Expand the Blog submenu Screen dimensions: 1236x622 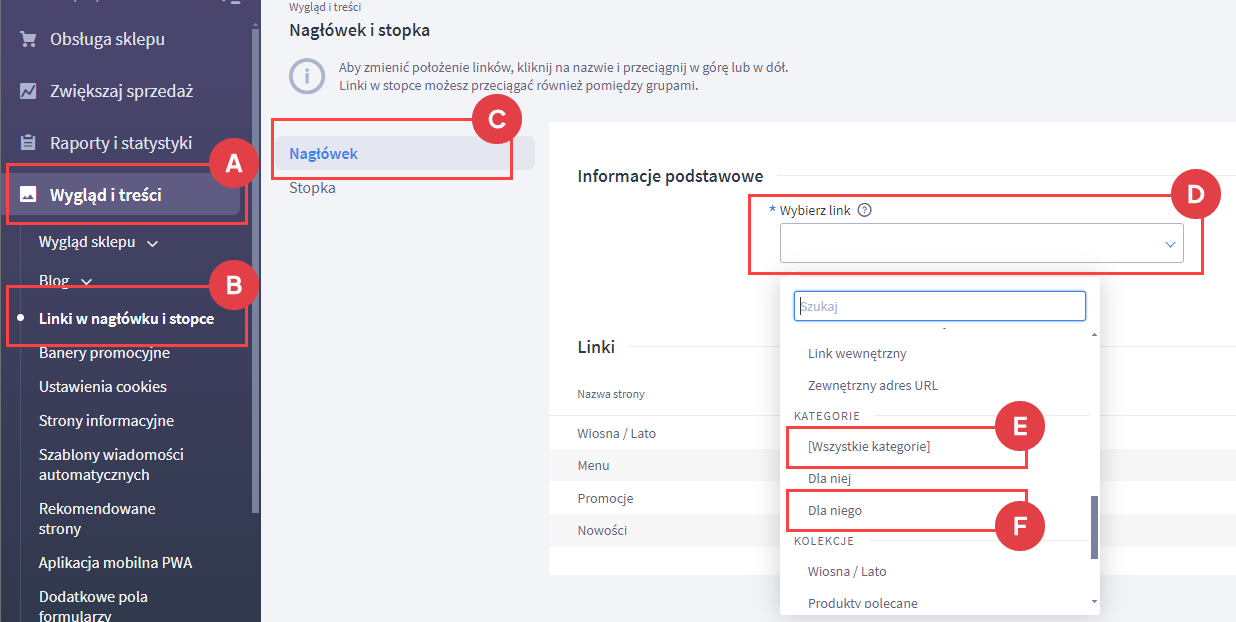[86, 282]
